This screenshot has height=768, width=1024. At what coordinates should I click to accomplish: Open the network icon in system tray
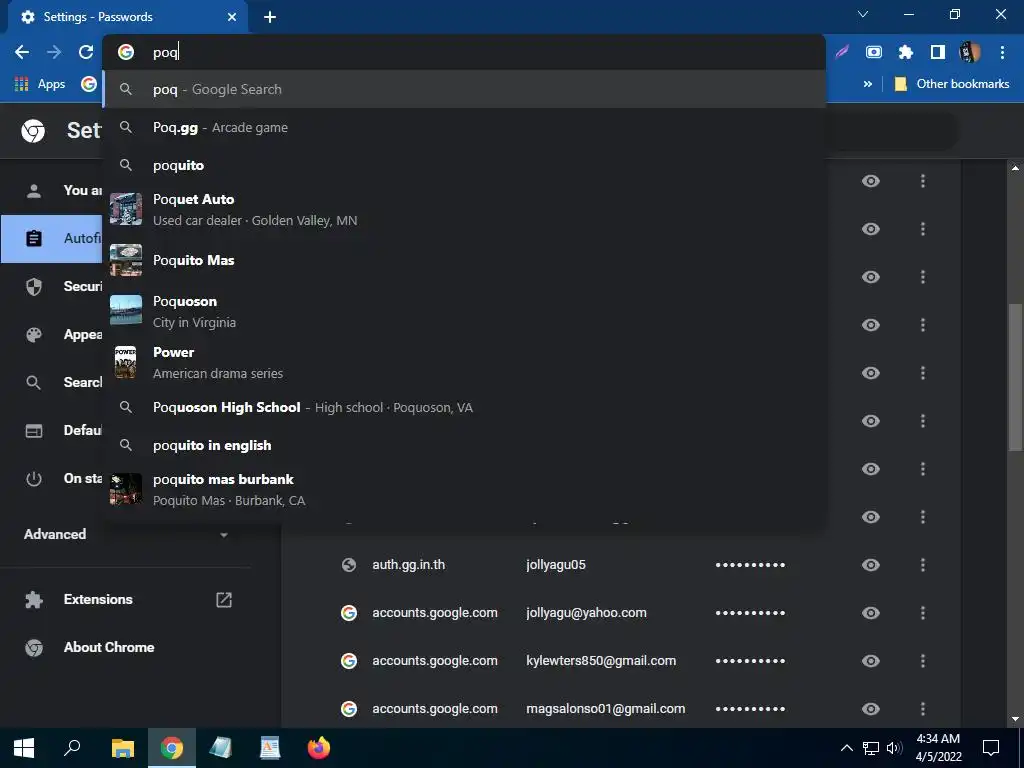pos(871,748)
